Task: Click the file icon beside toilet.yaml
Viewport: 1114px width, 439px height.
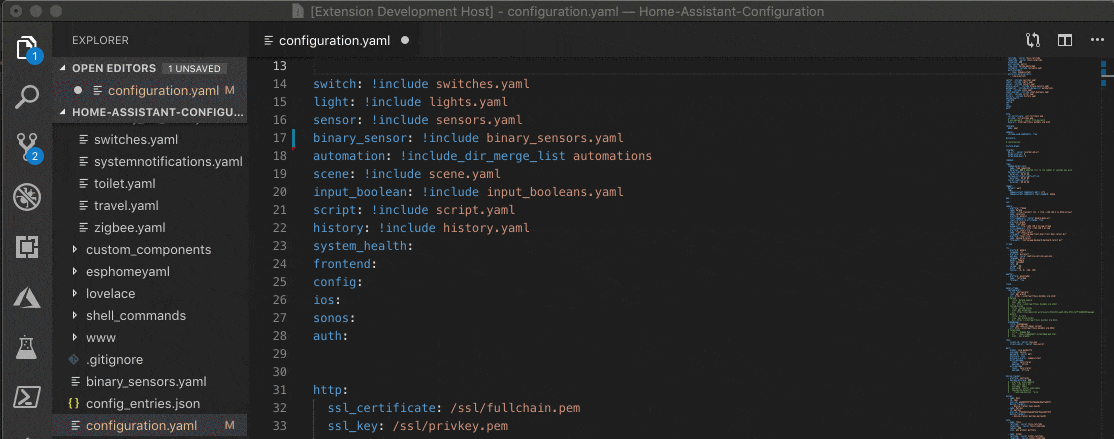Action: tap(84, 183)
